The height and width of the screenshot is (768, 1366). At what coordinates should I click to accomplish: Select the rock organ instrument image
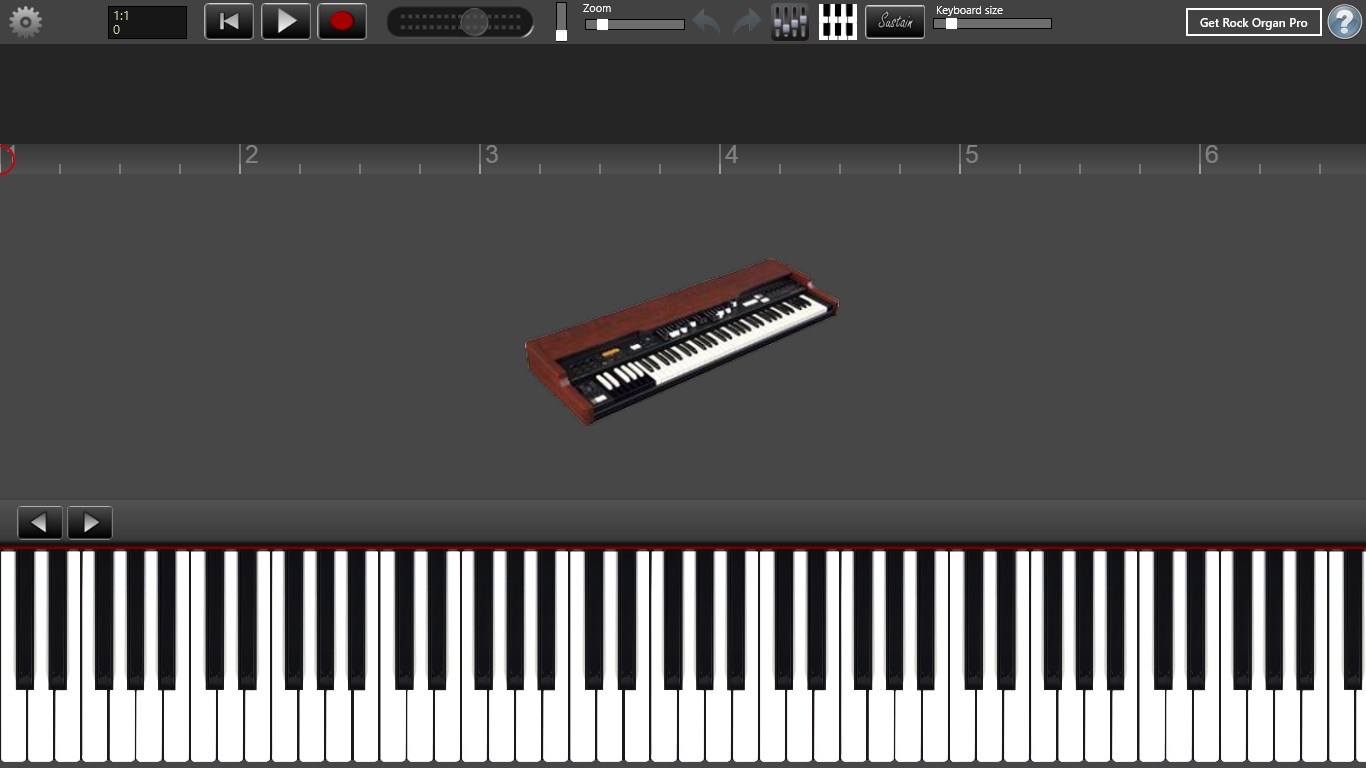[682, 342]
